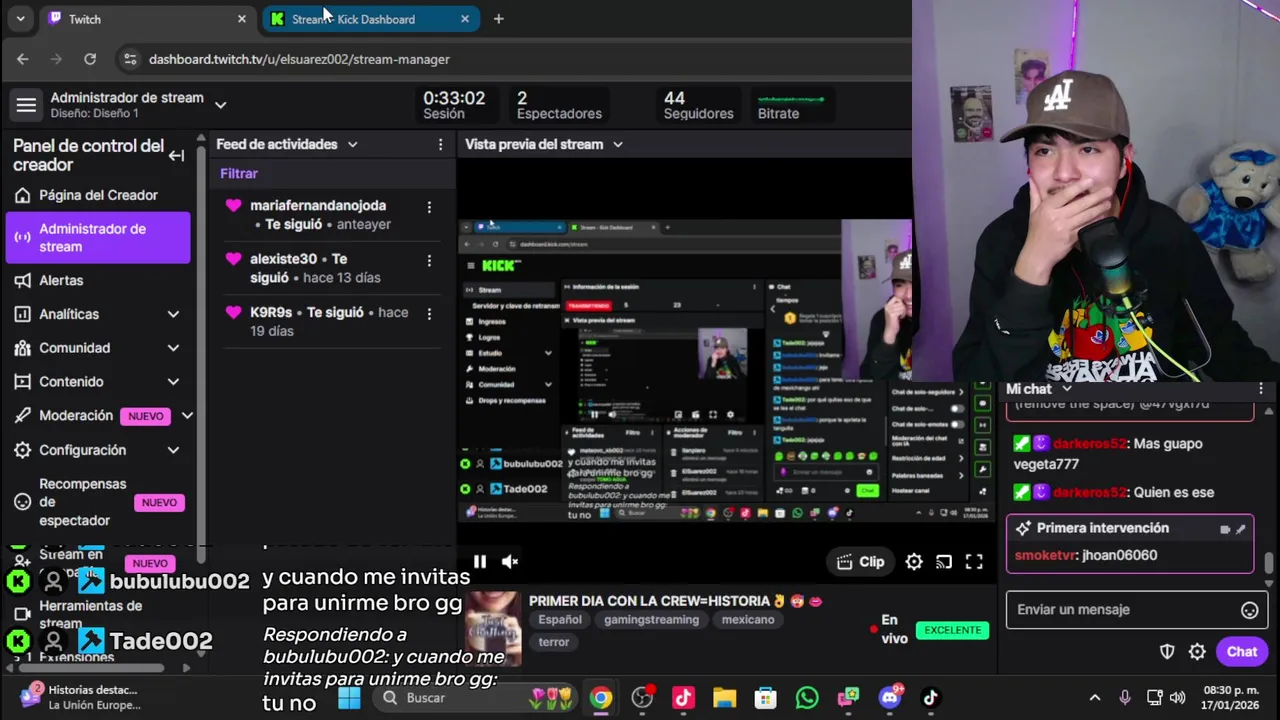This screenshot has height=720, width=1280.
Task: Pin the Primera intervención message
Action: pos(1241,529)
